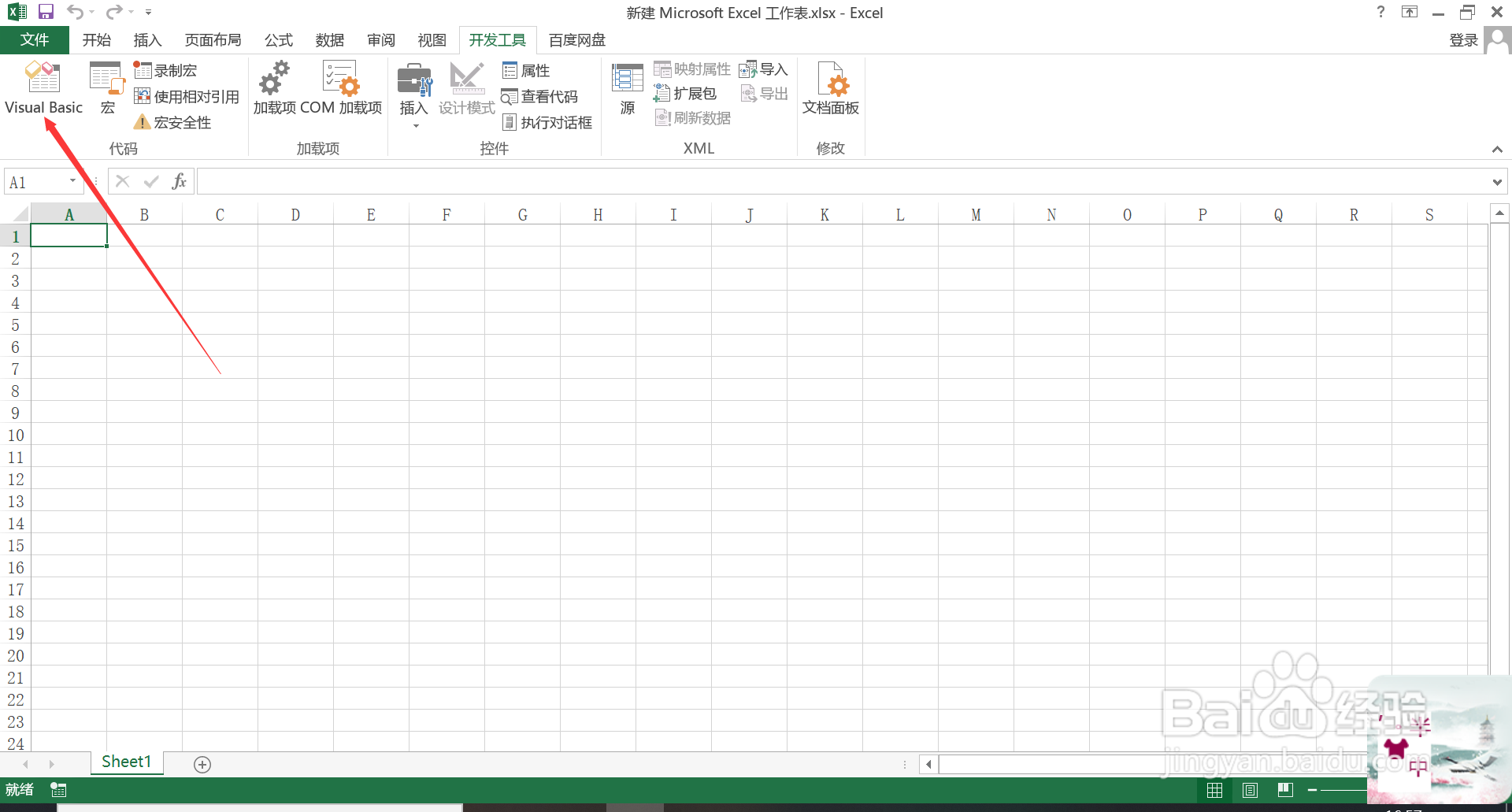This screenshot has height=812, width=1512.
Task: Open the Name Box dropdown arrow
Action: coord(72,181)
